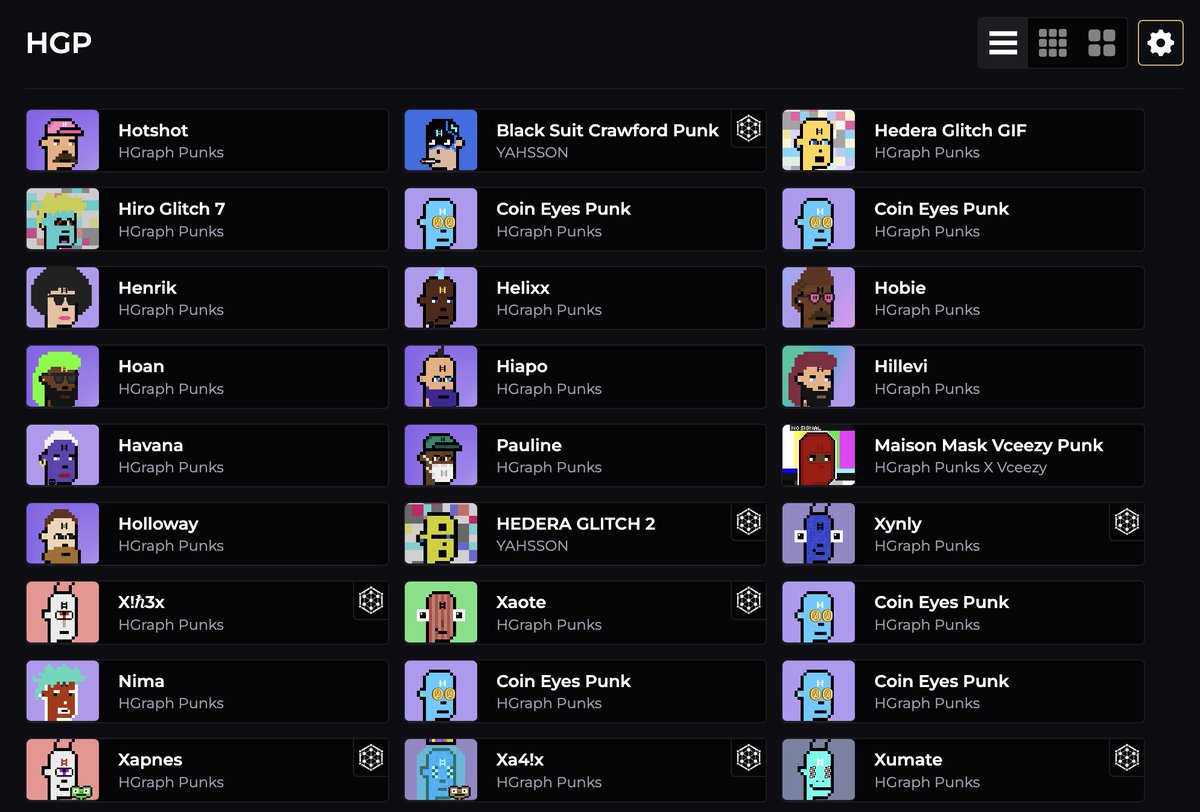Switch to large grid view
The image size is (1200, 812).
click(1102, 43)
